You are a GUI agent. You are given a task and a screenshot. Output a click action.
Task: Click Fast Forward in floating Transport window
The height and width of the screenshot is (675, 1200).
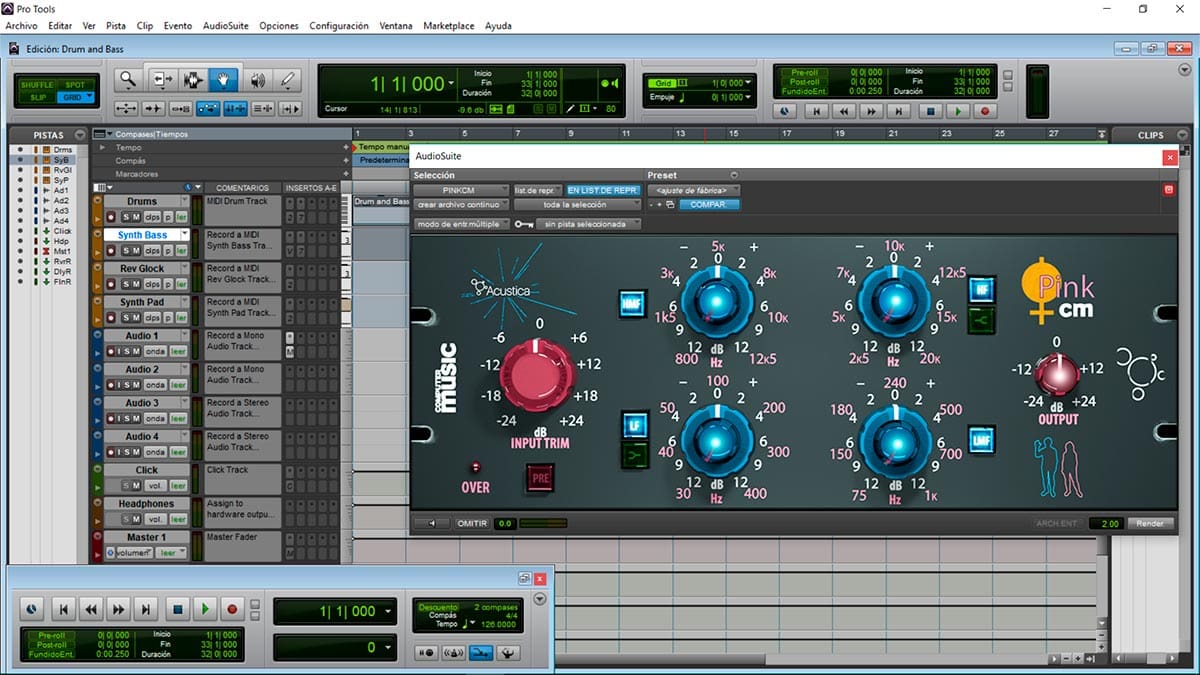119,608
